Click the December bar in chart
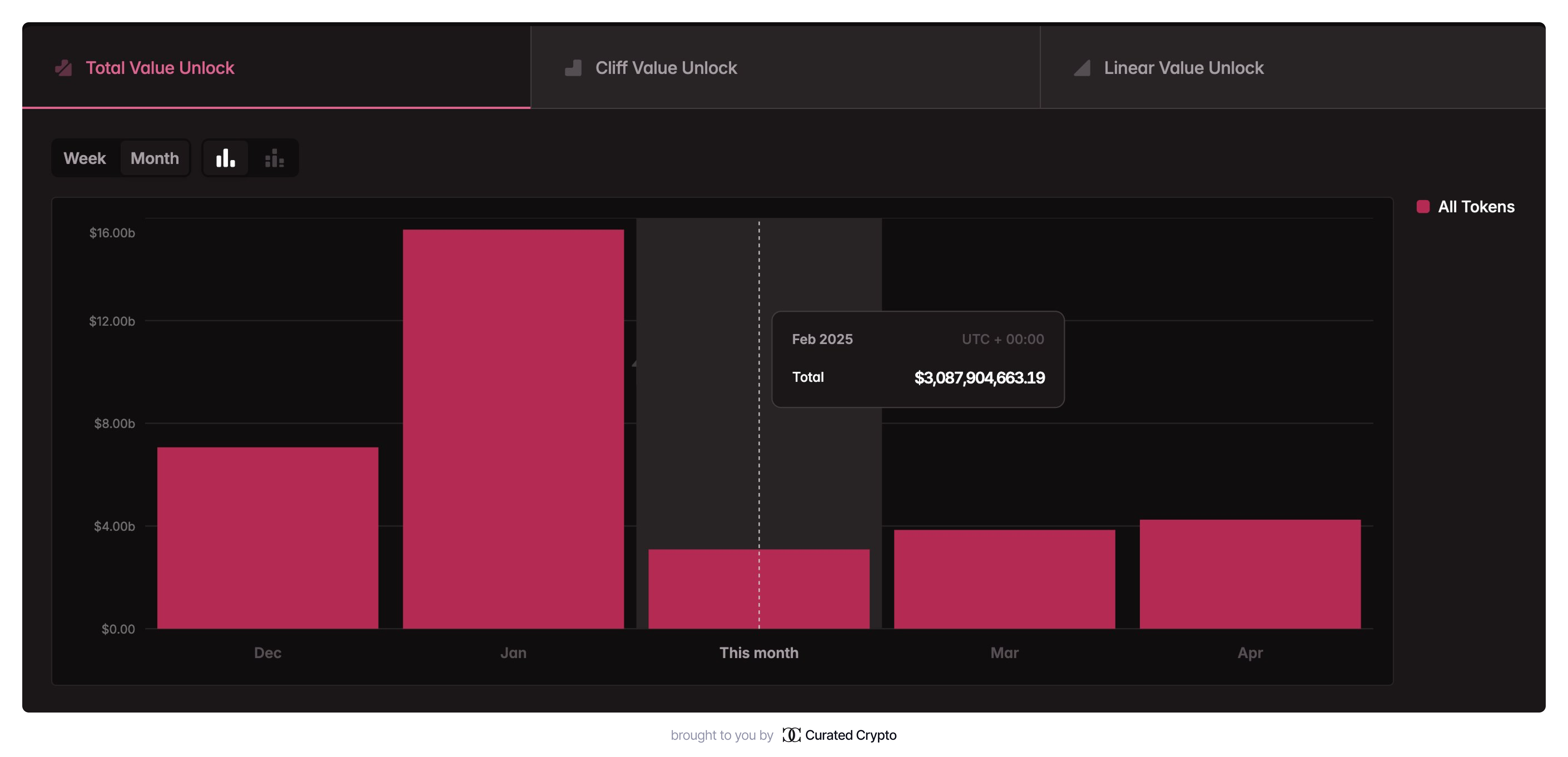Image resolution: width=1568 pixels, height=757 pixels. pos(268,537)
